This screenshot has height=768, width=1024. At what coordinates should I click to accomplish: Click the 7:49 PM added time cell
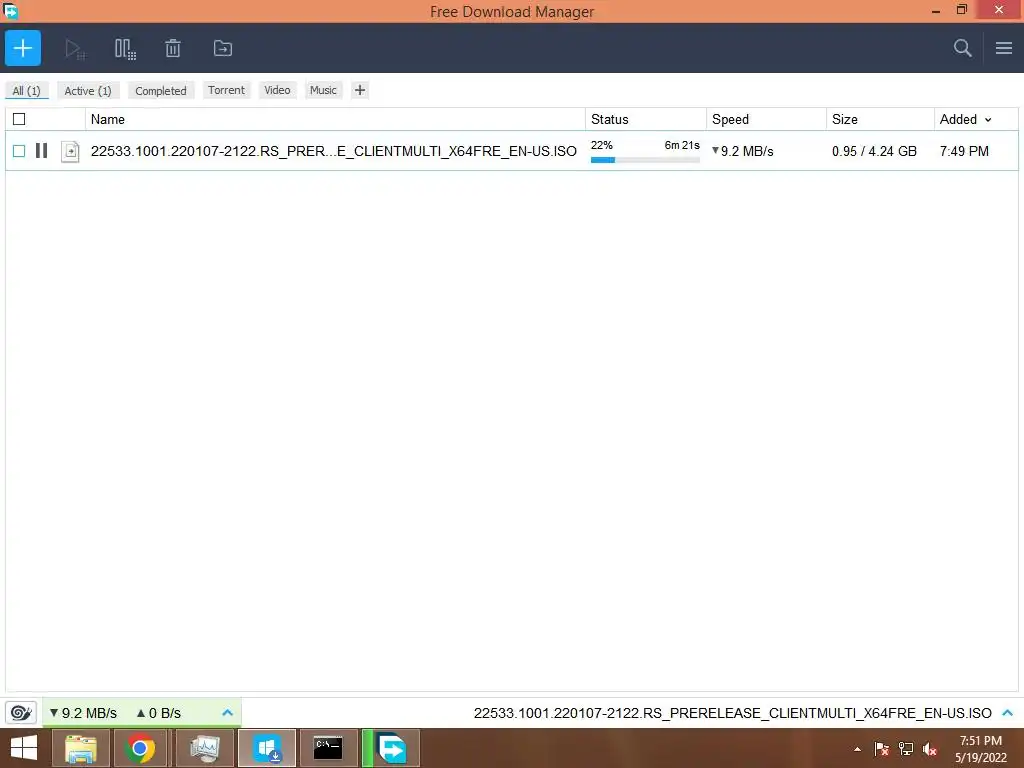964,151
